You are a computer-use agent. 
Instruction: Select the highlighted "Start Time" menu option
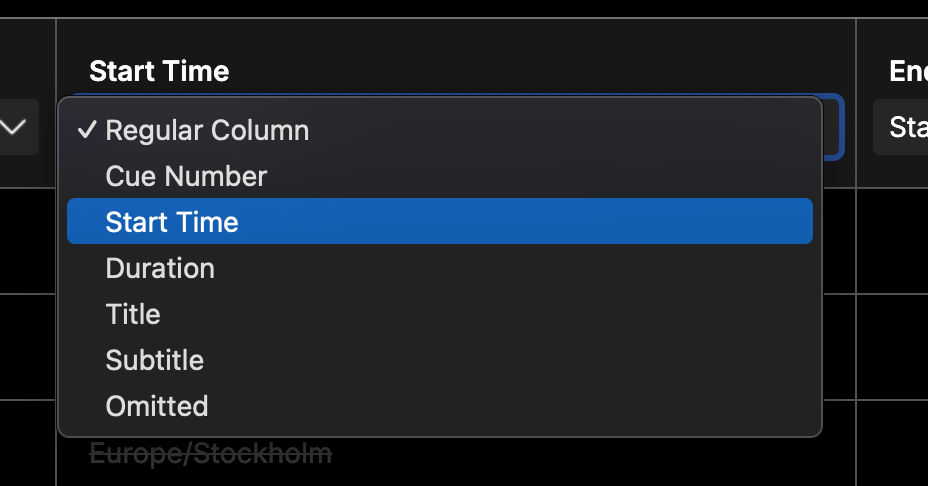(x=172, y=221)
